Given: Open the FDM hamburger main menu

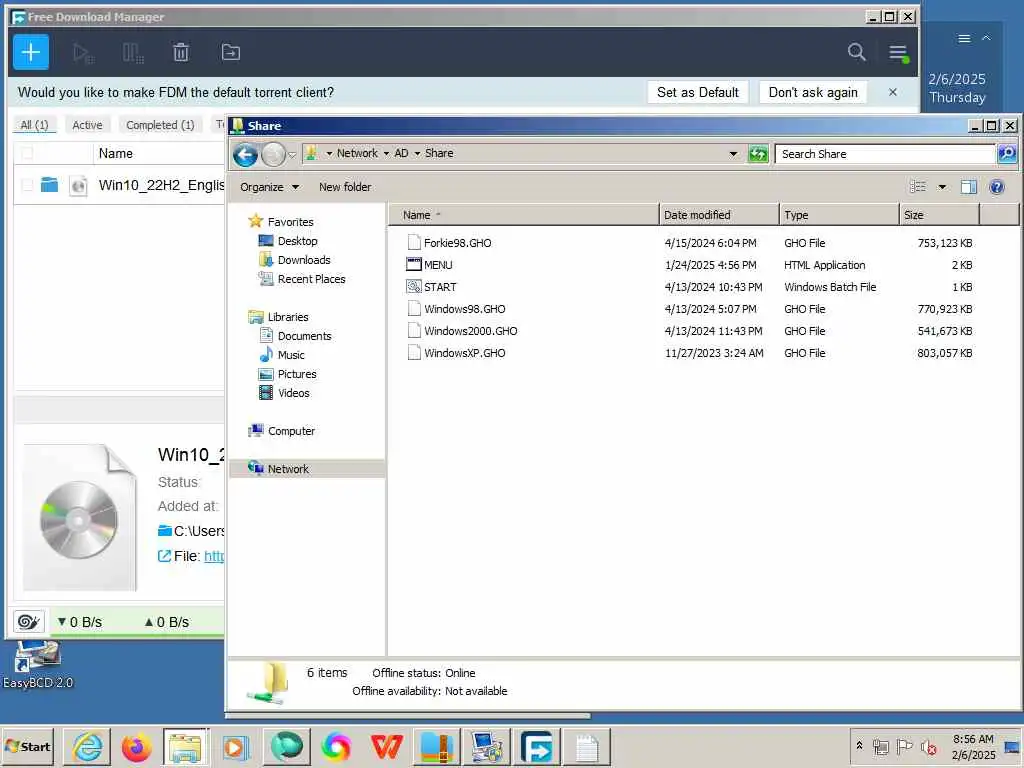Looking at the screenshot, I should [899, 52].
